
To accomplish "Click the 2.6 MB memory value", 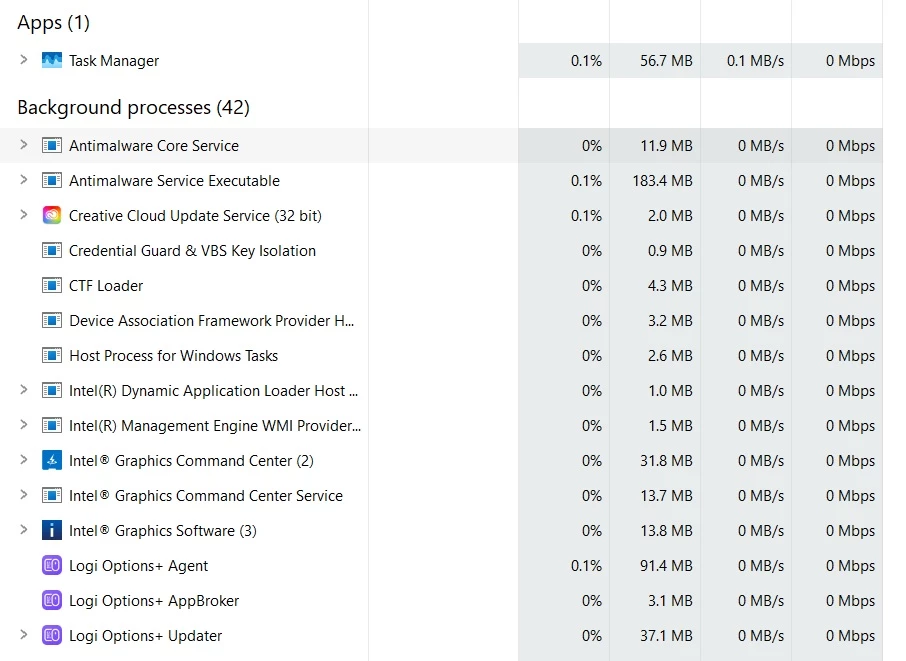I will click(670, 356).
